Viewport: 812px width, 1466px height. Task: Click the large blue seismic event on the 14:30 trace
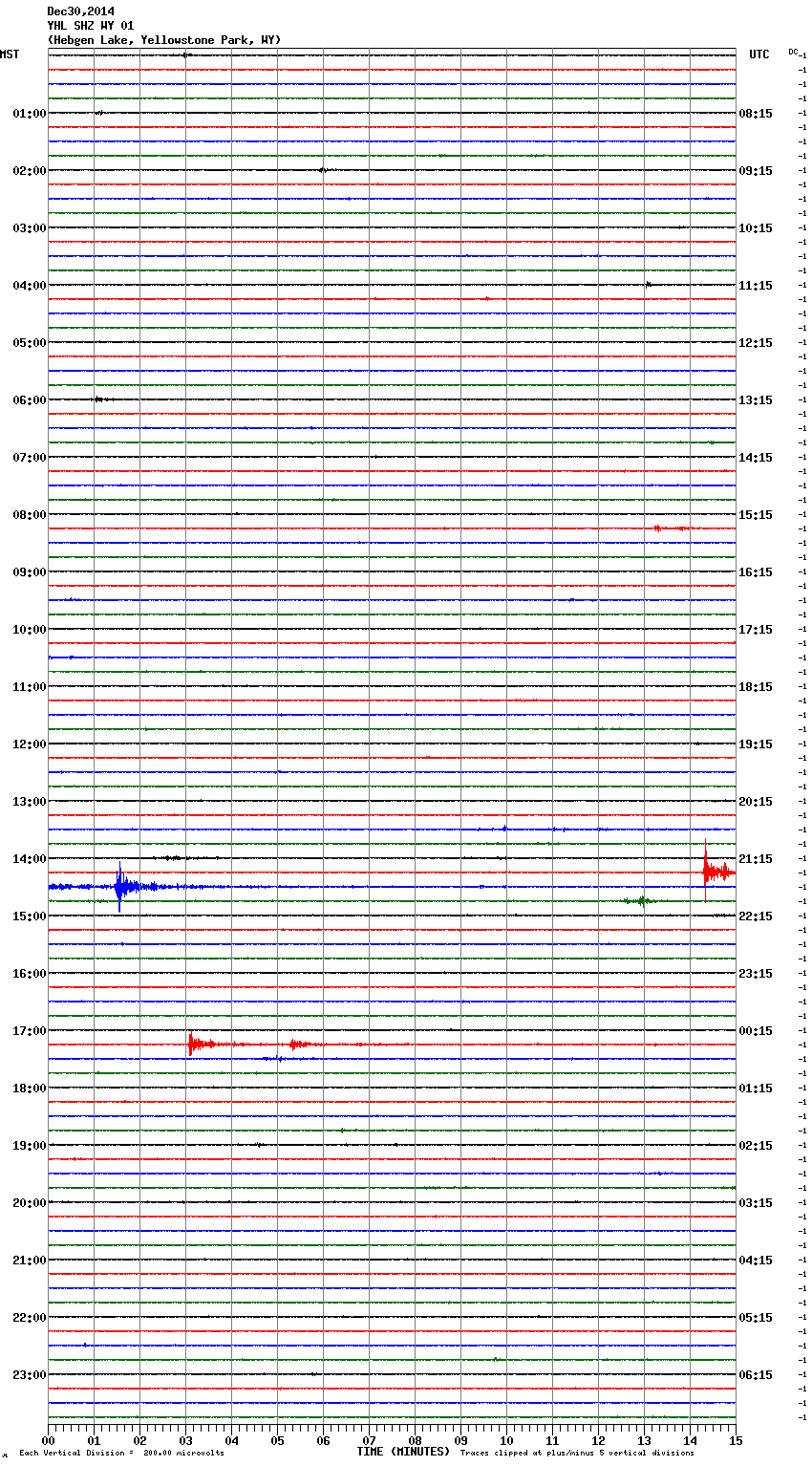(x=121, y=887)
